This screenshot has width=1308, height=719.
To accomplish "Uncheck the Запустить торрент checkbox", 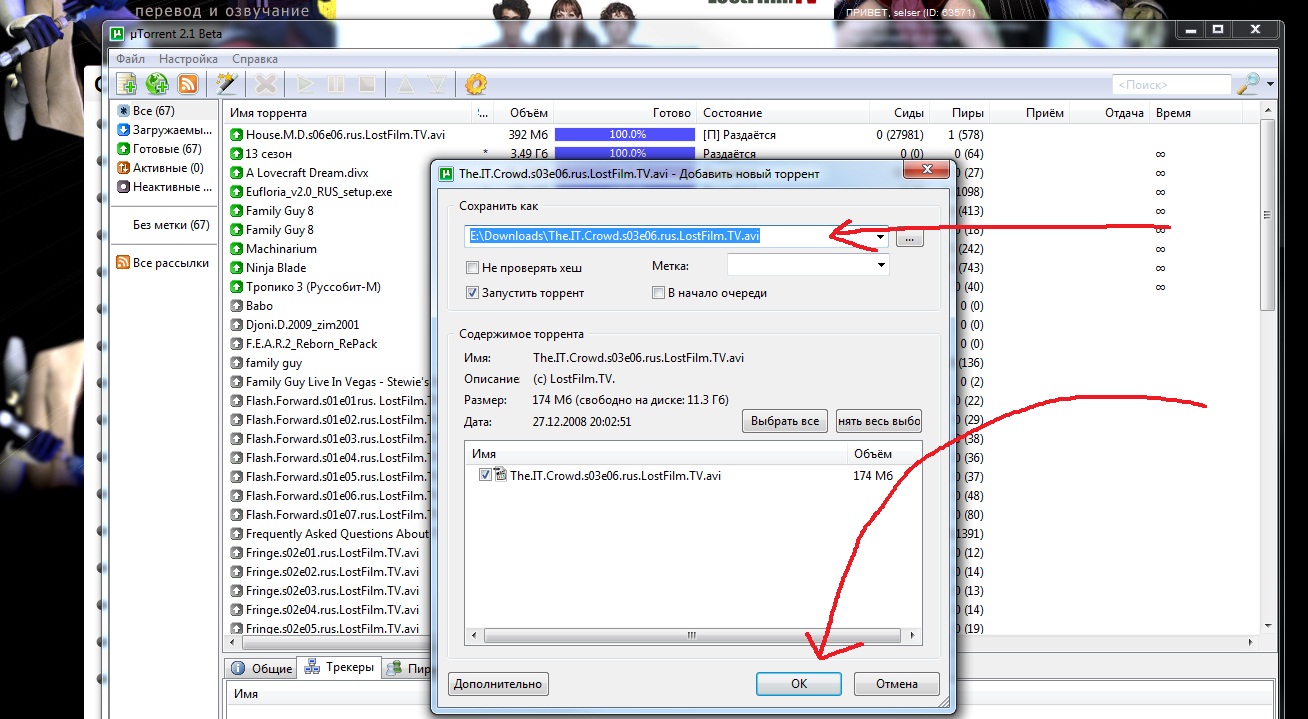I will click(x=472, y=293).
